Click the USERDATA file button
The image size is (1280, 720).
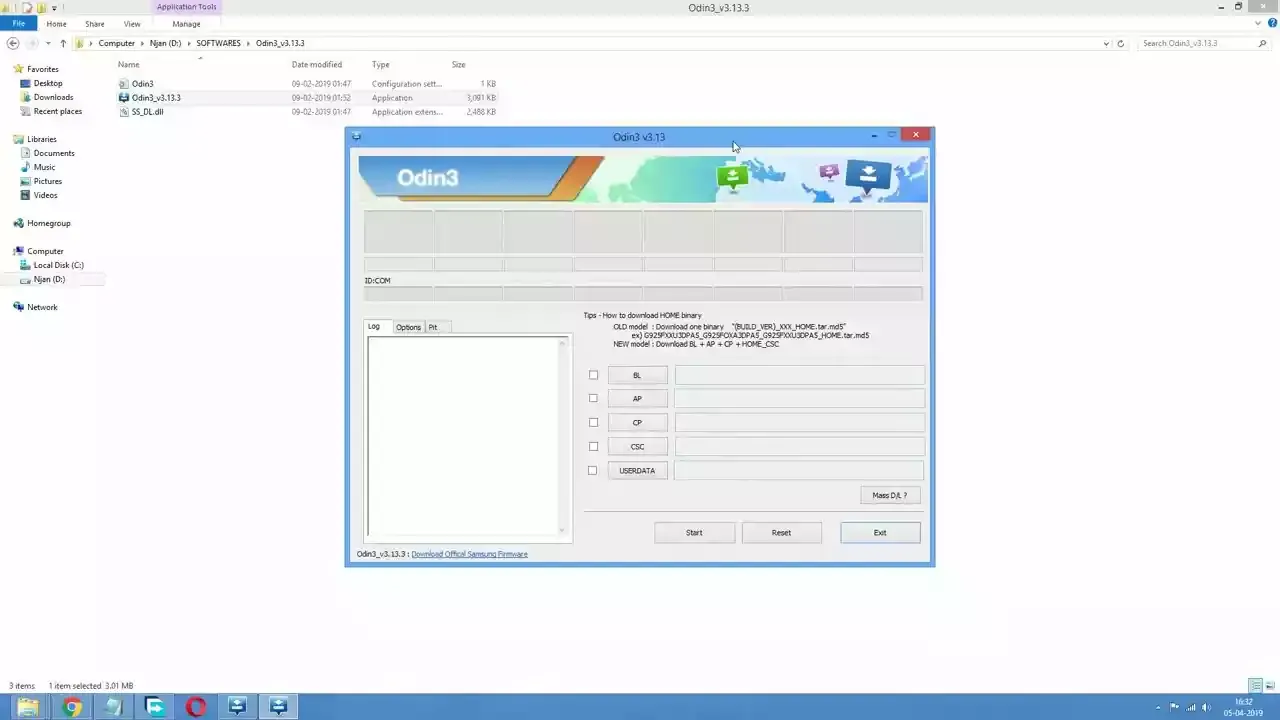[x=637, y=470]
